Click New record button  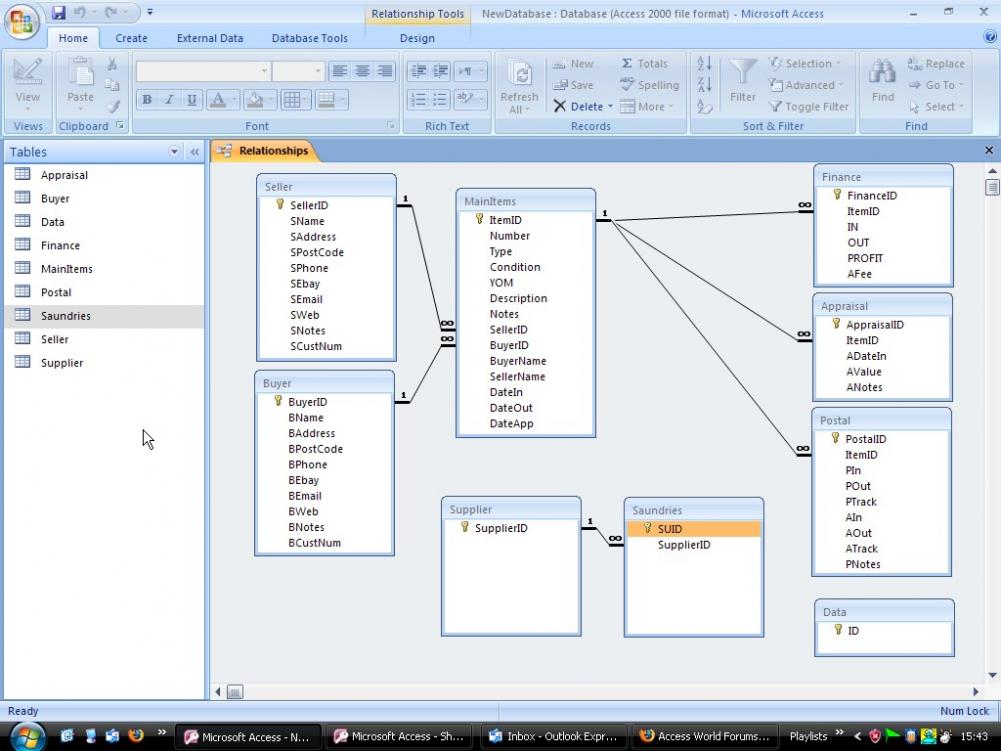573,64
